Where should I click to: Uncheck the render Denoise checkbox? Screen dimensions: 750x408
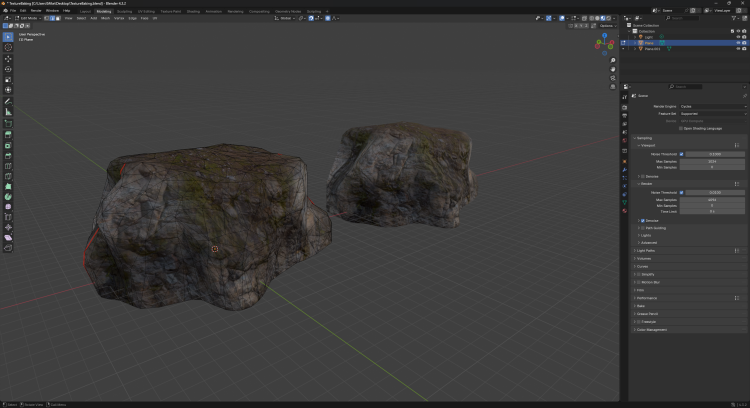coord(642,220)
